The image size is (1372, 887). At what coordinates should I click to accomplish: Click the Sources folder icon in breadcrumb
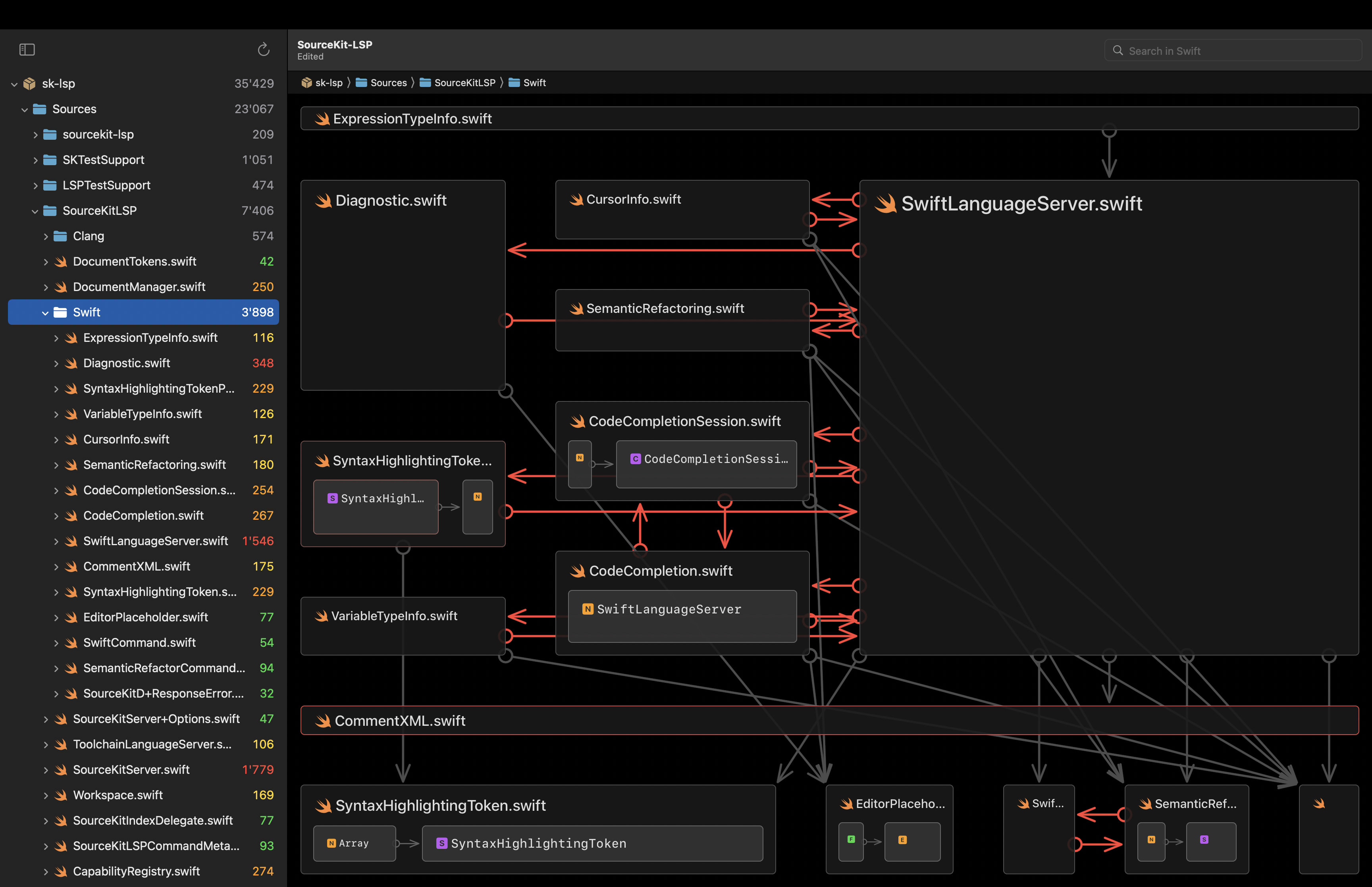362,83
